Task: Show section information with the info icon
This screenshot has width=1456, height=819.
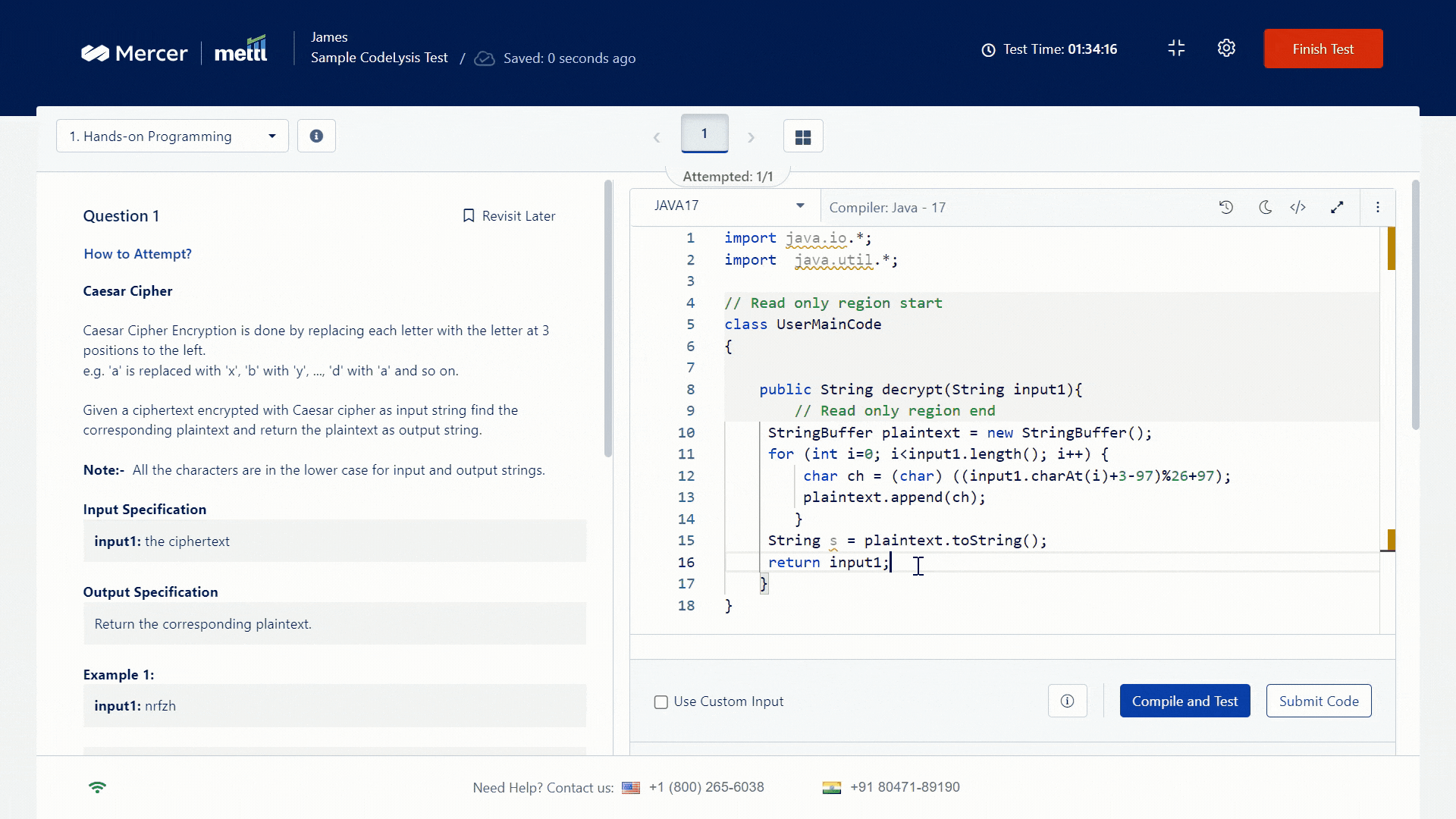Action: tap(316, 136)
